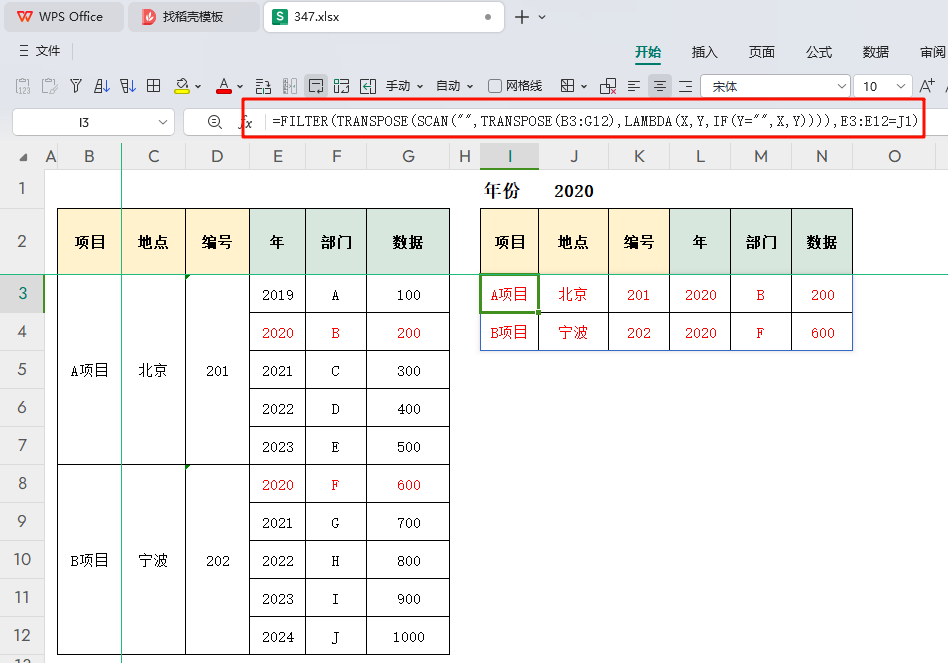Click the fill color bucket icon

point(181,86)
